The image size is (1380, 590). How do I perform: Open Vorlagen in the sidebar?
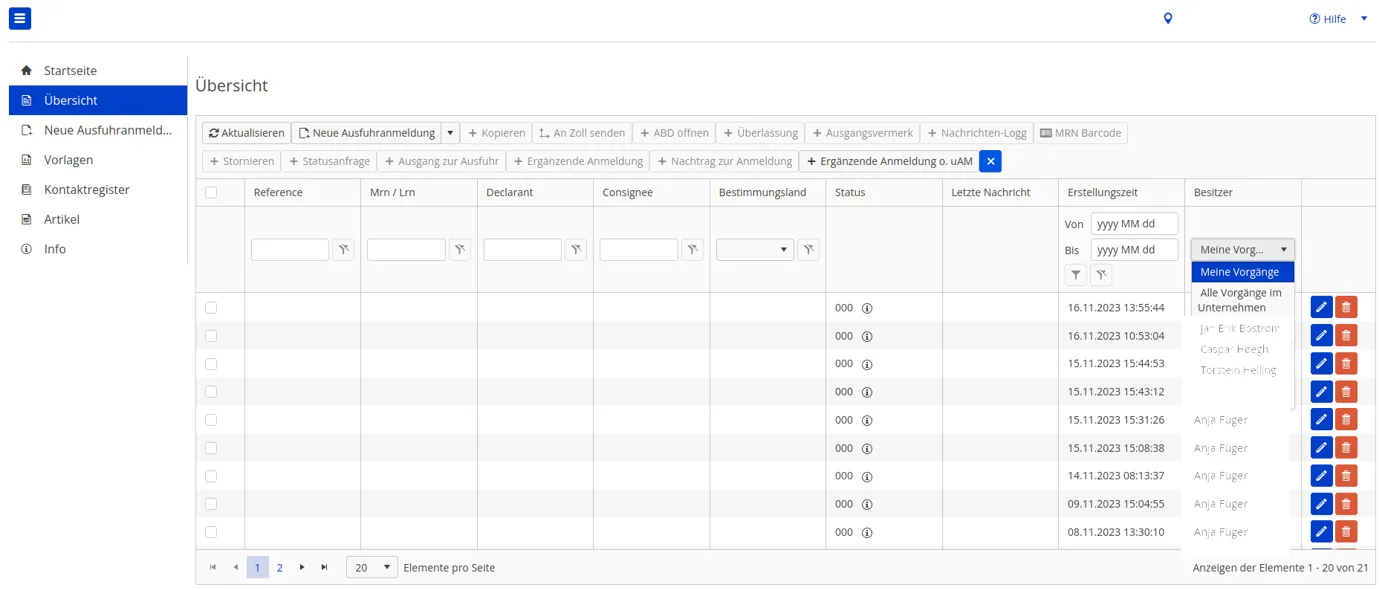point(68,160)
